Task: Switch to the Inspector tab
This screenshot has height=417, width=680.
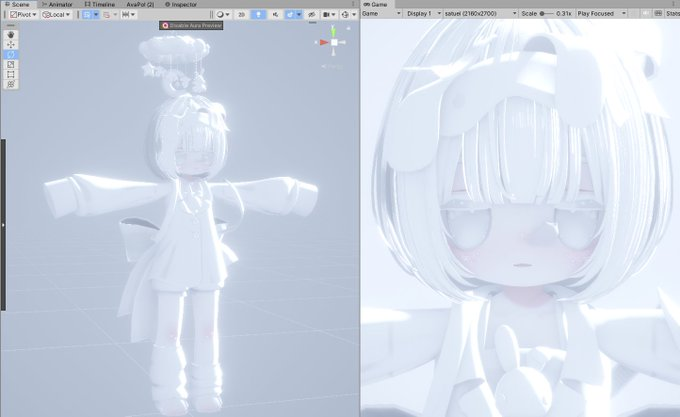Action: pyautogui.click(x=181, y=4)
